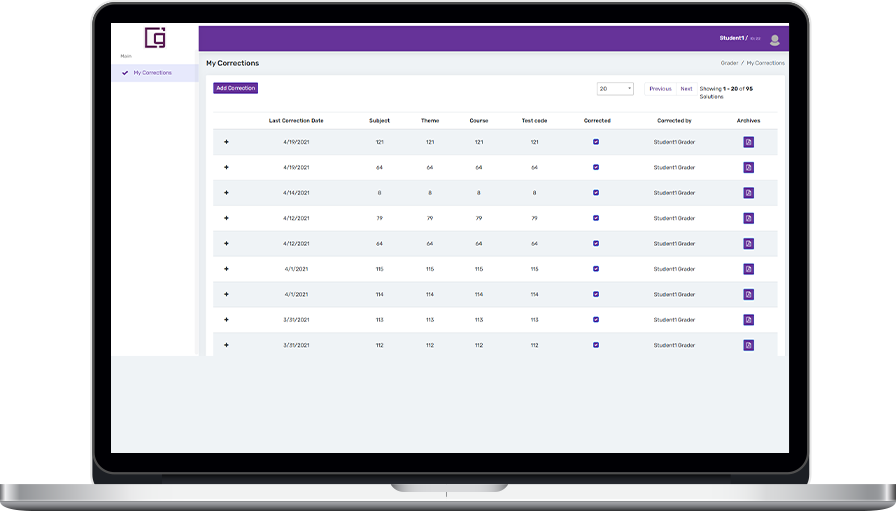Viewport: 896px width, 511px height.
Task: Expand the 3/31/2021 subject 113 row
Action: [x=226, y=320]
